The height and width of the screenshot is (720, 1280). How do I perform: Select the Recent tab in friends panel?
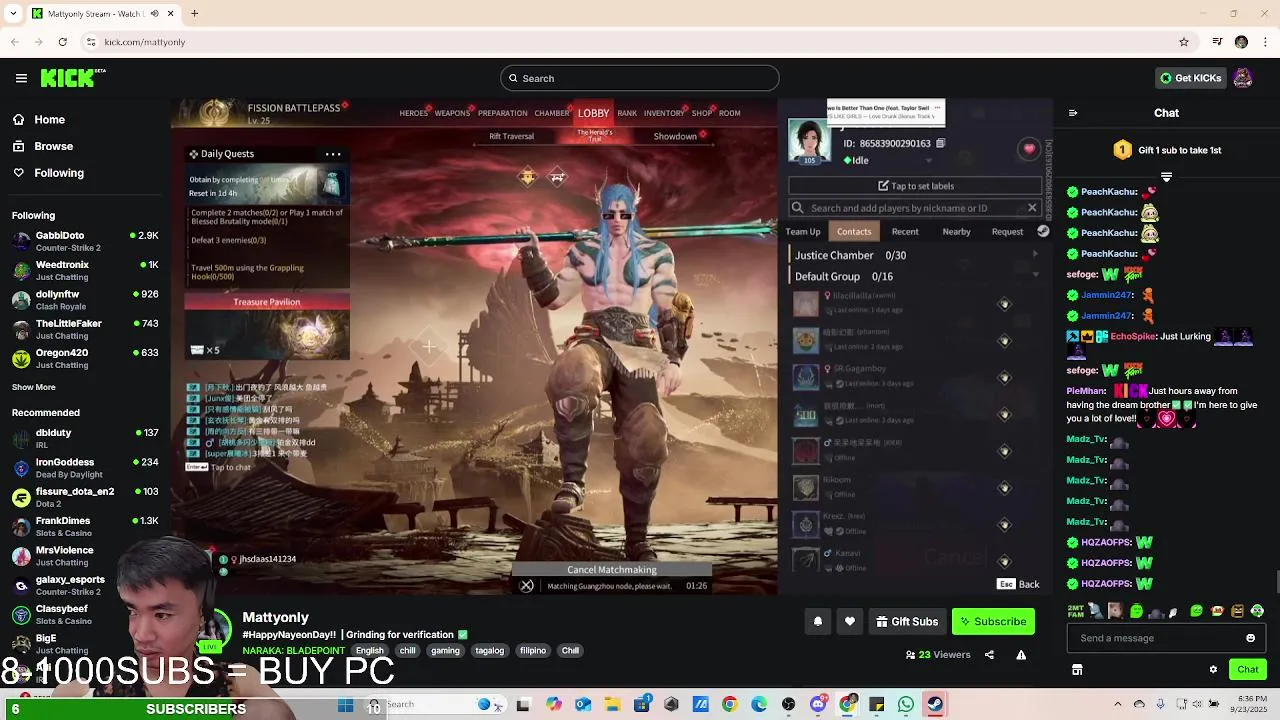[x=905, y=231]
